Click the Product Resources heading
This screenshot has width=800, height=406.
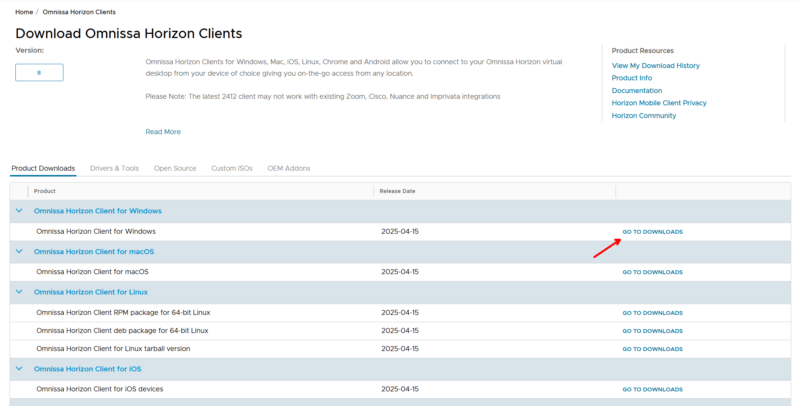pyautogui.click(x=642, y=50)
